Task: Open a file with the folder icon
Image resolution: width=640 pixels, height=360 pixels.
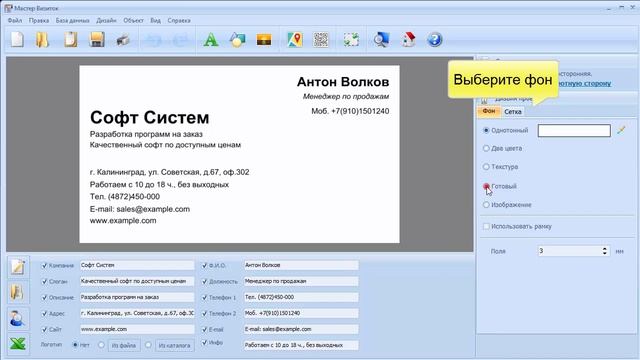Action: pyautogui.click(x=42, y=40)
